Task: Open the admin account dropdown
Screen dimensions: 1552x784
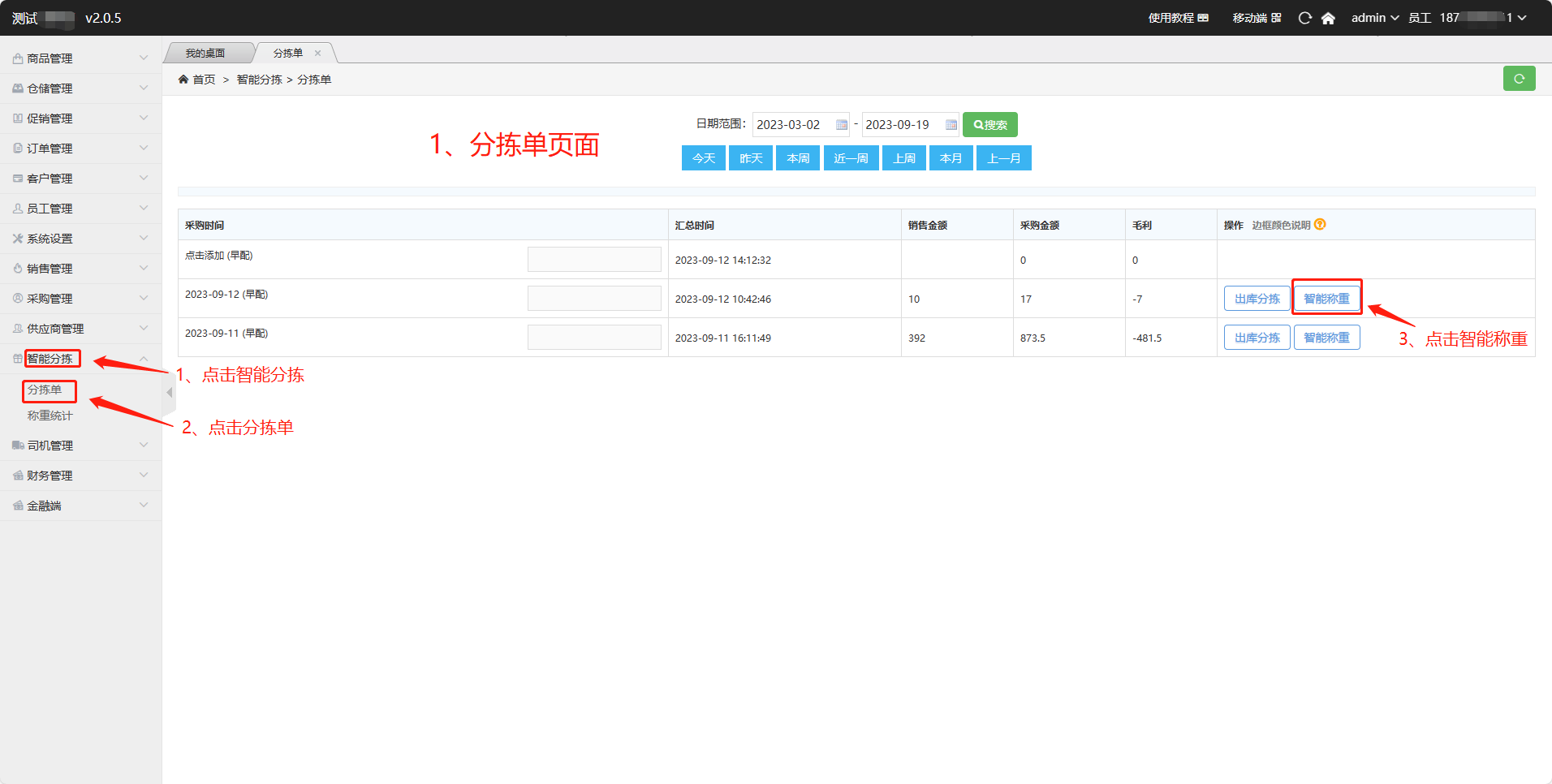Action: coord(1374,18)
